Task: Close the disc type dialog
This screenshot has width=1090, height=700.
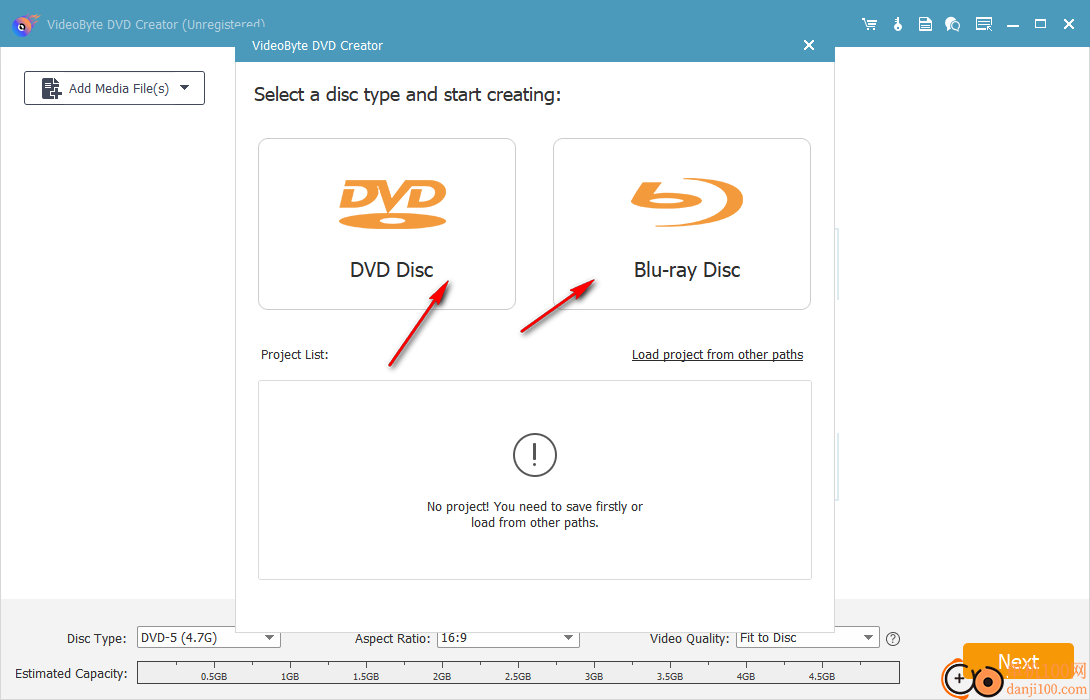Action: point(808,45)
